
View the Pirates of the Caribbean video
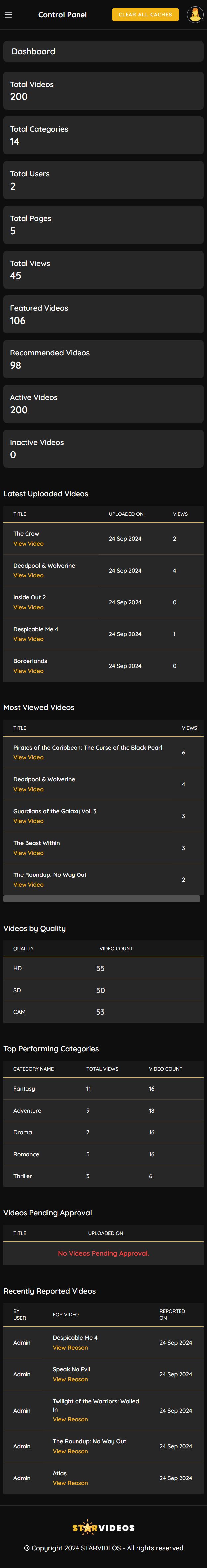(28, 757)
